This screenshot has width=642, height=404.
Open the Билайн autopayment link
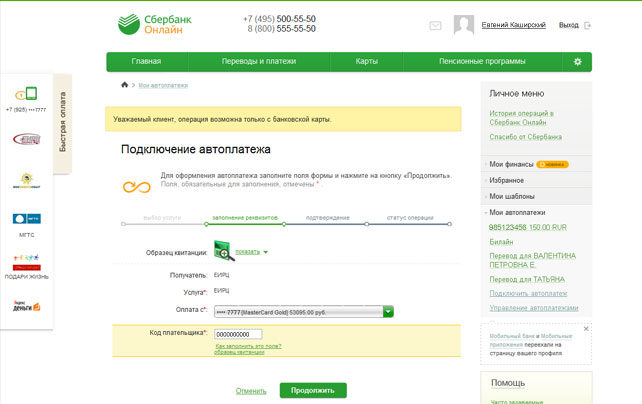[501, 242]
